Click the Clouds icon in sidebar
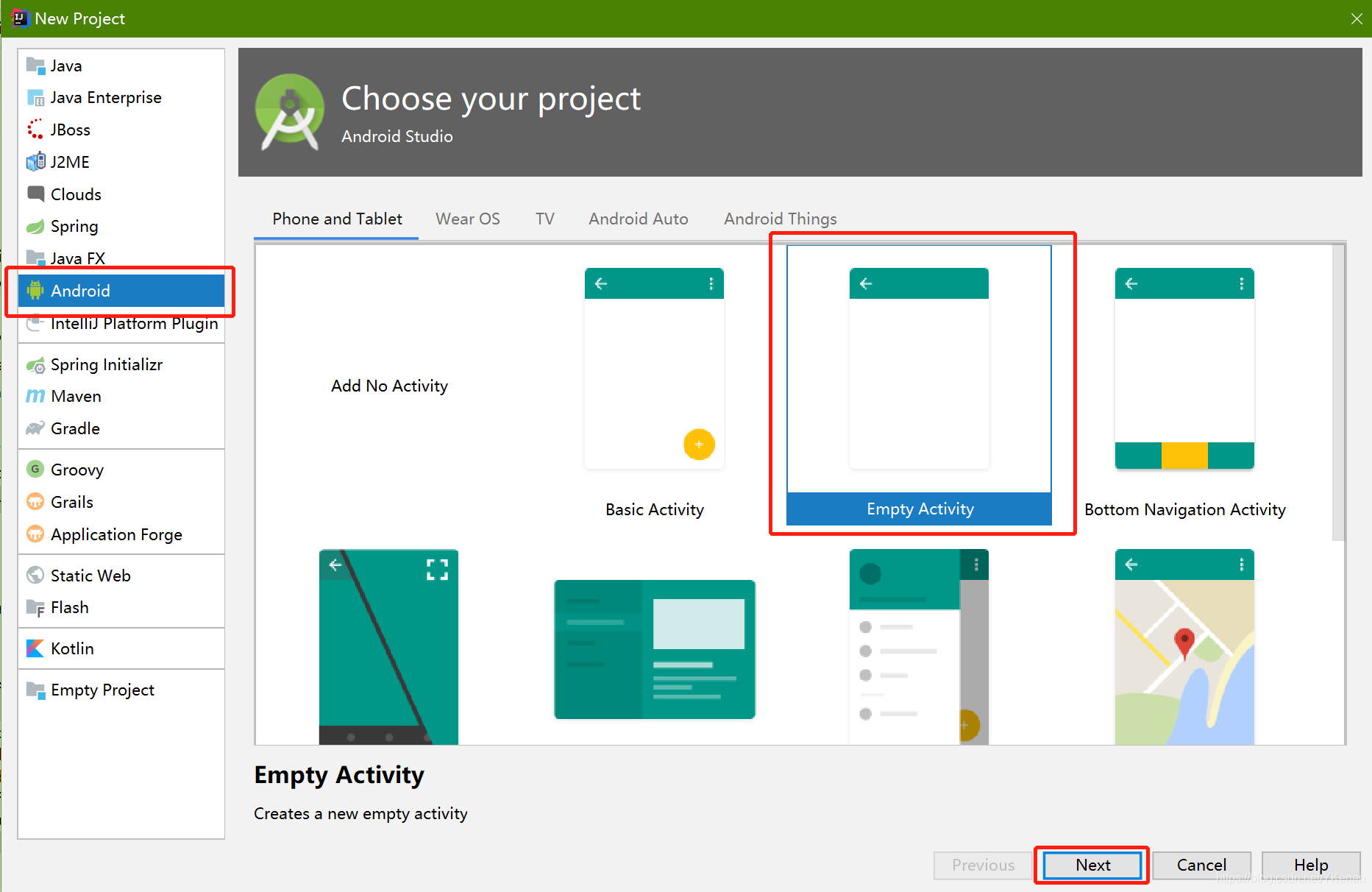The width and height of the screenshot is (1372, 892). click(x=35, y=194)
